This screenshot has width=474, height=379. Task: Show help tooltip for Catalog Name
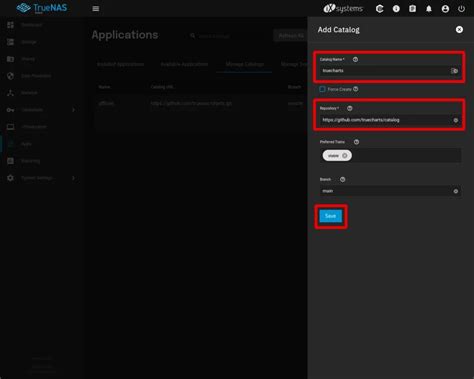(355, 59)
